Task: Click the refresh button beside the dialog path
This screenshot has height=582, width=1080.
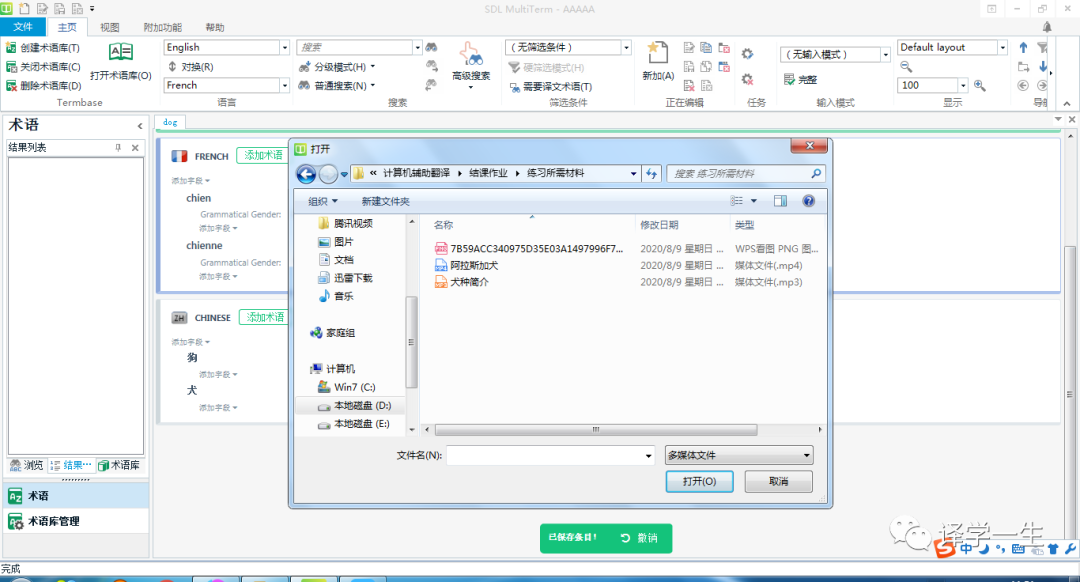Action: (x=652, y=174)
